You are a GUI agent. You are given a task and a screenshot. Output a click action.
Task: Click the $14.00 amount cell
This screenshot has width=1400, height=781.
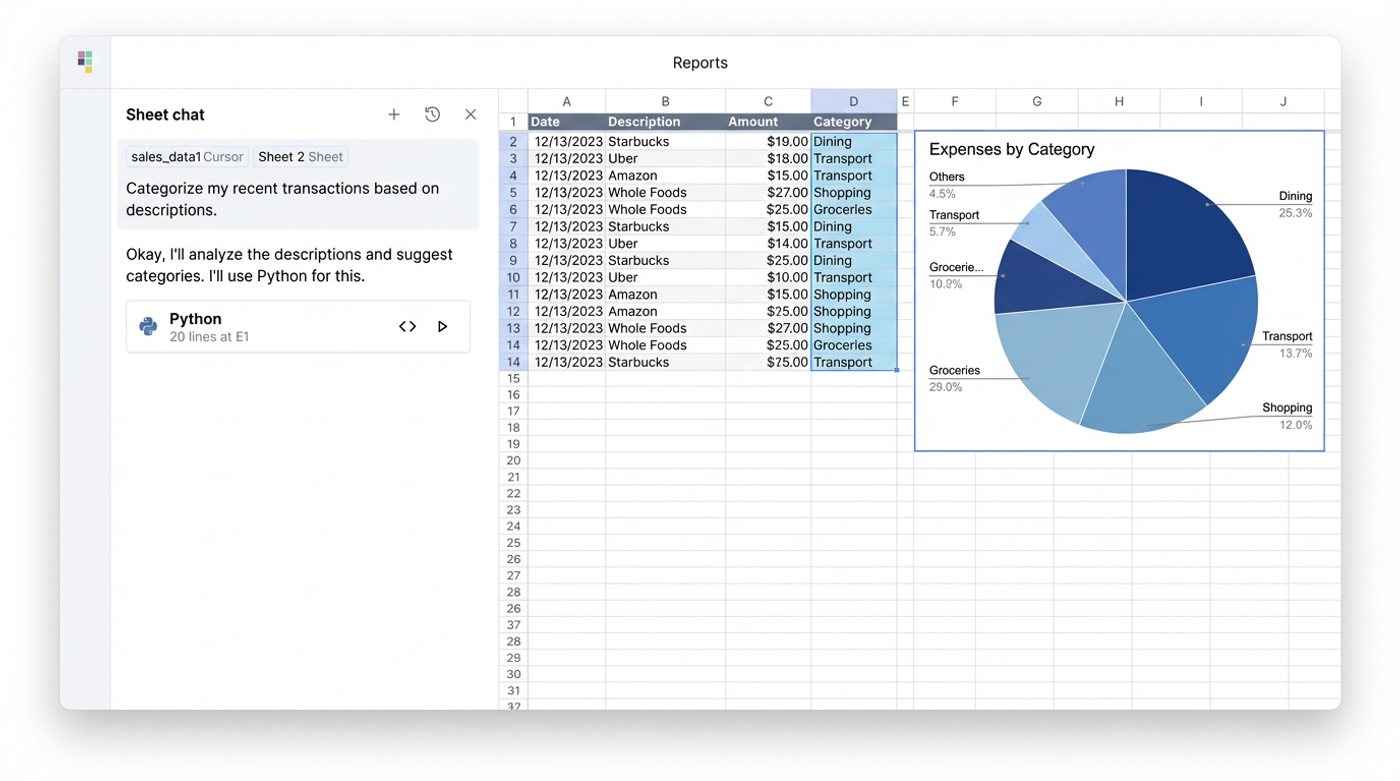(x=768, y=244)
